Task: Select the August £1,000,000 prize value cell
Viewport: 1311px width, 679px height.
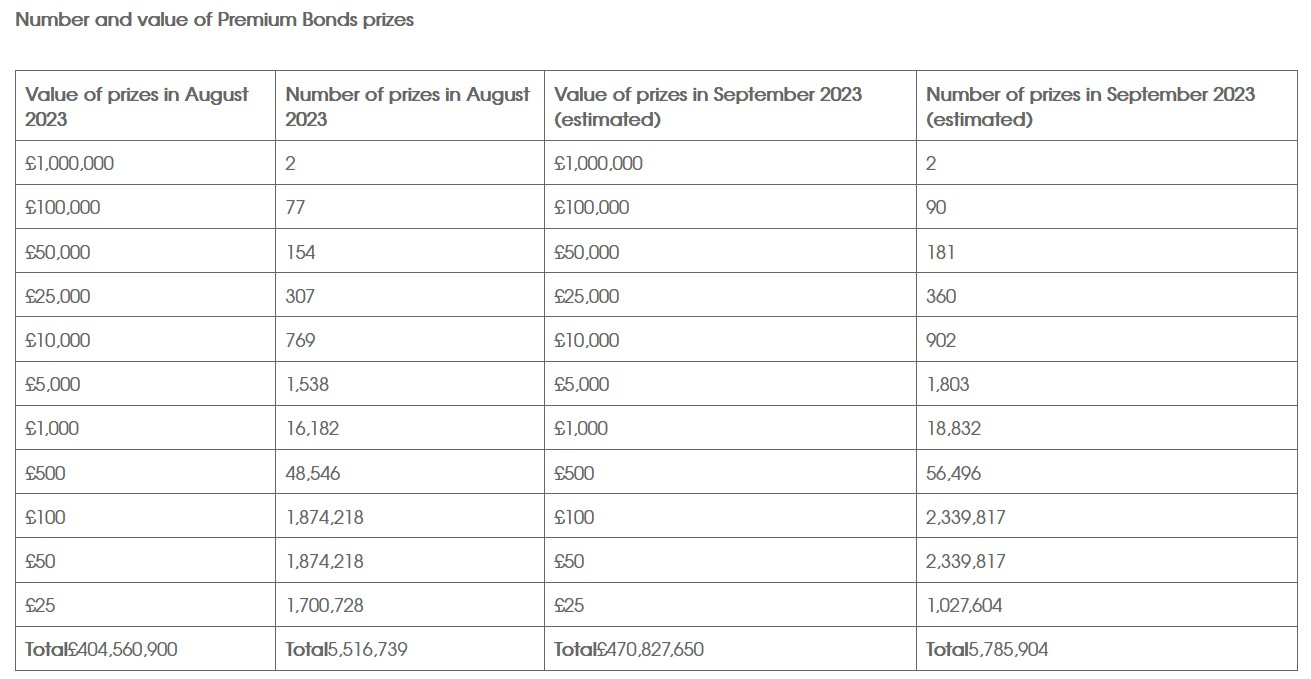Action: [145, 163]
